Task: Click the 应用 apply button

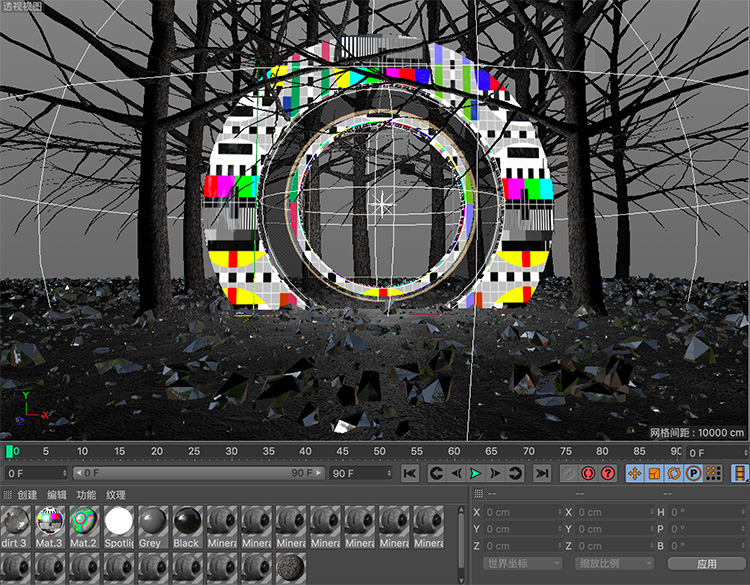Action: click(706, 564)
